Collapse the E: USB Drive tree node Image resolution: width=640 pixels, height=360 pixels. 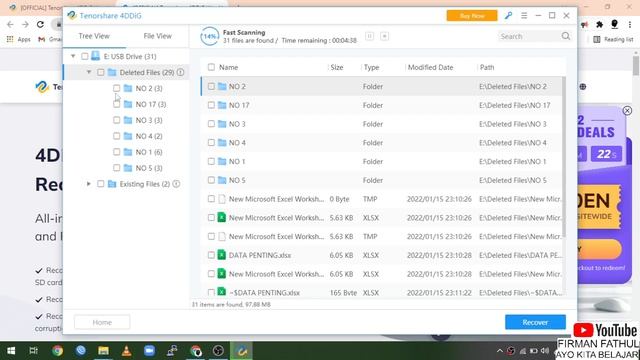(x=73, y=56)
